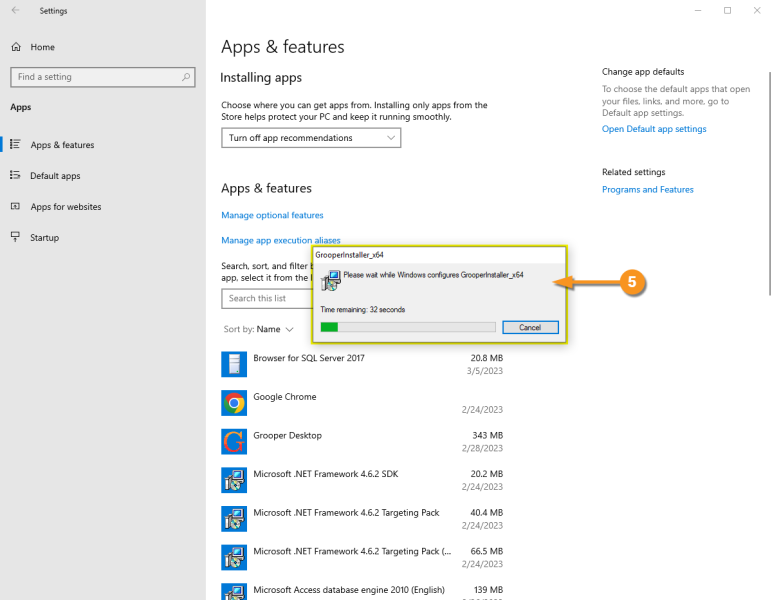
Task: Click Manage app execution aliases link
Action: tap(280, 240)
